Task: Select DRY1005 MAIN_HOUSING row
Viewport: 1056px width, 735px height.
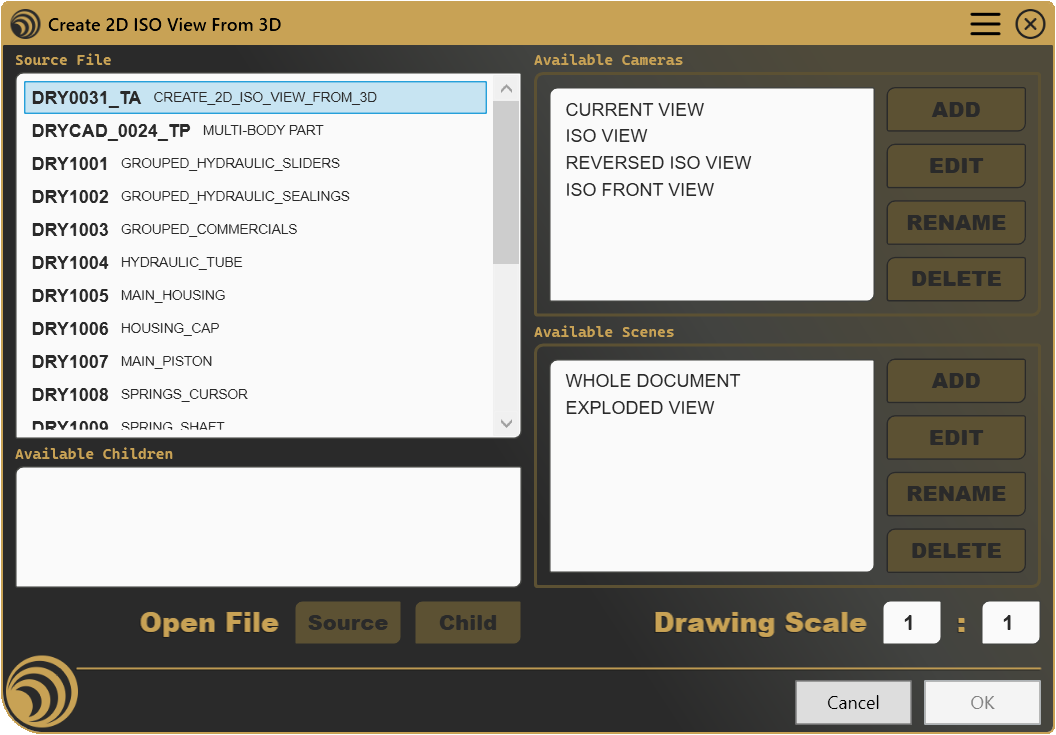Action: [255, 296]
